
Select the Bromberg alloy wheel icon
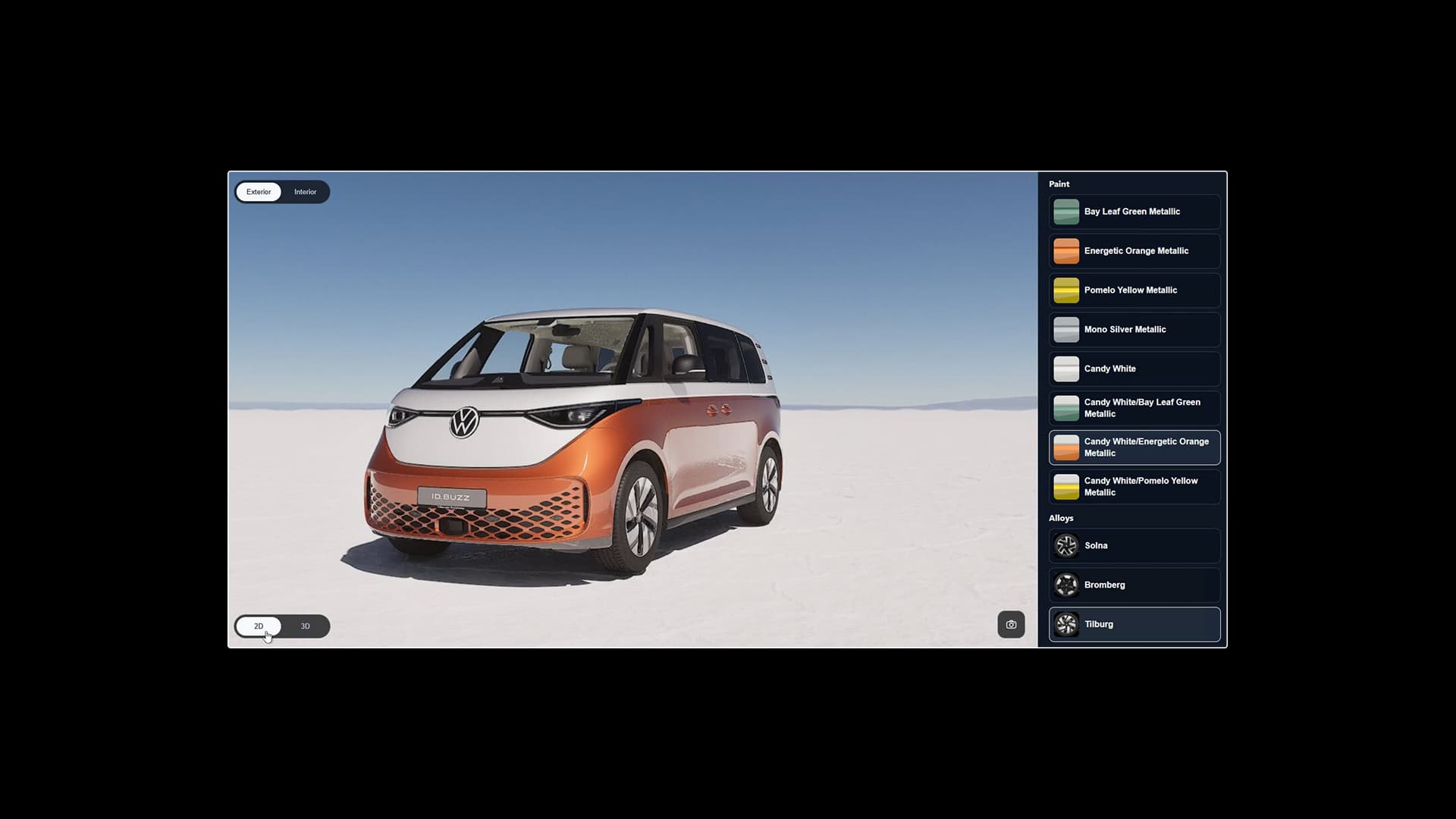1066,585
